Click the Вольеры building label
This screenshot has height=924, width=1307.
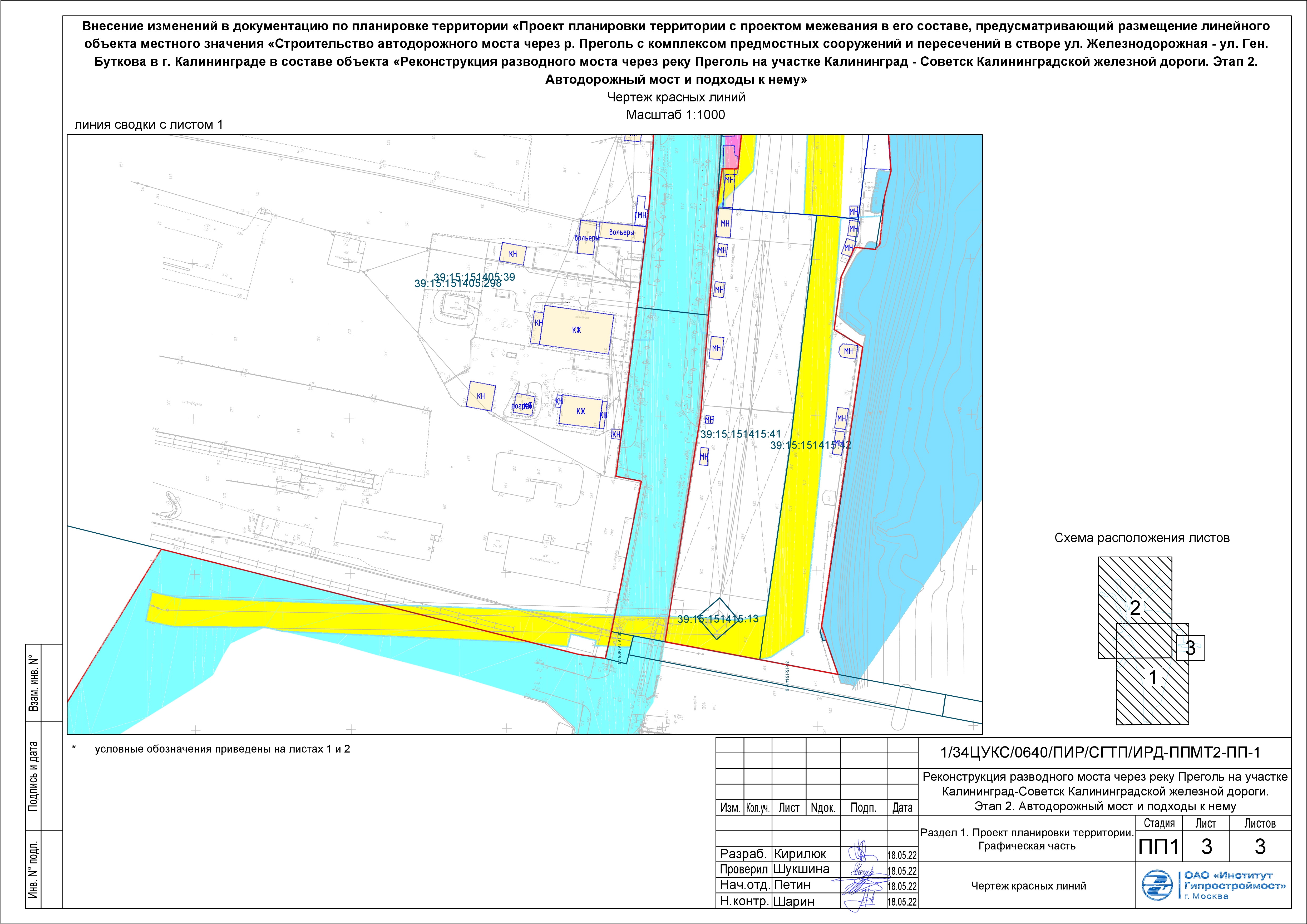621,232
